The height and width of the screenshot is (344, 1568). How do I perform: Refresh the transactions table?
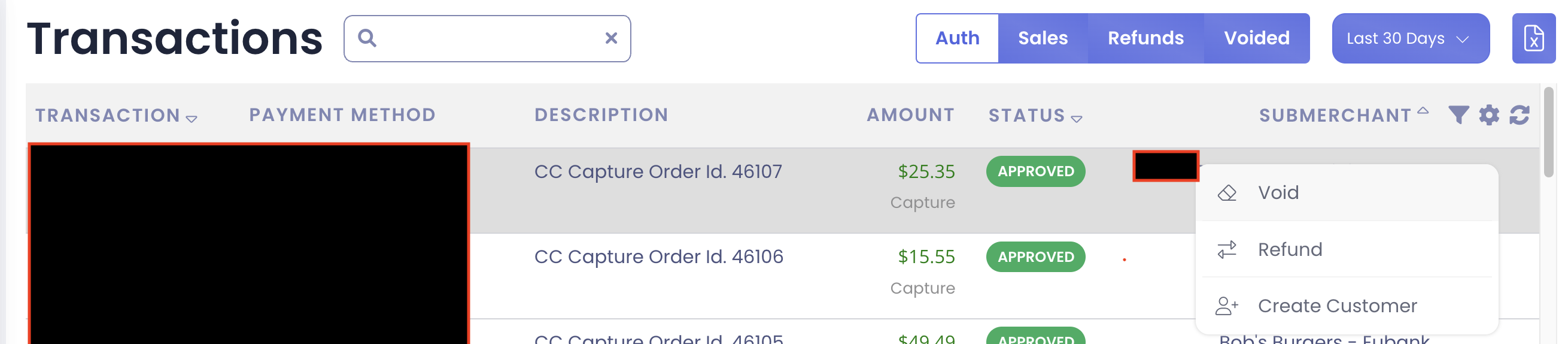[1520, 114]
